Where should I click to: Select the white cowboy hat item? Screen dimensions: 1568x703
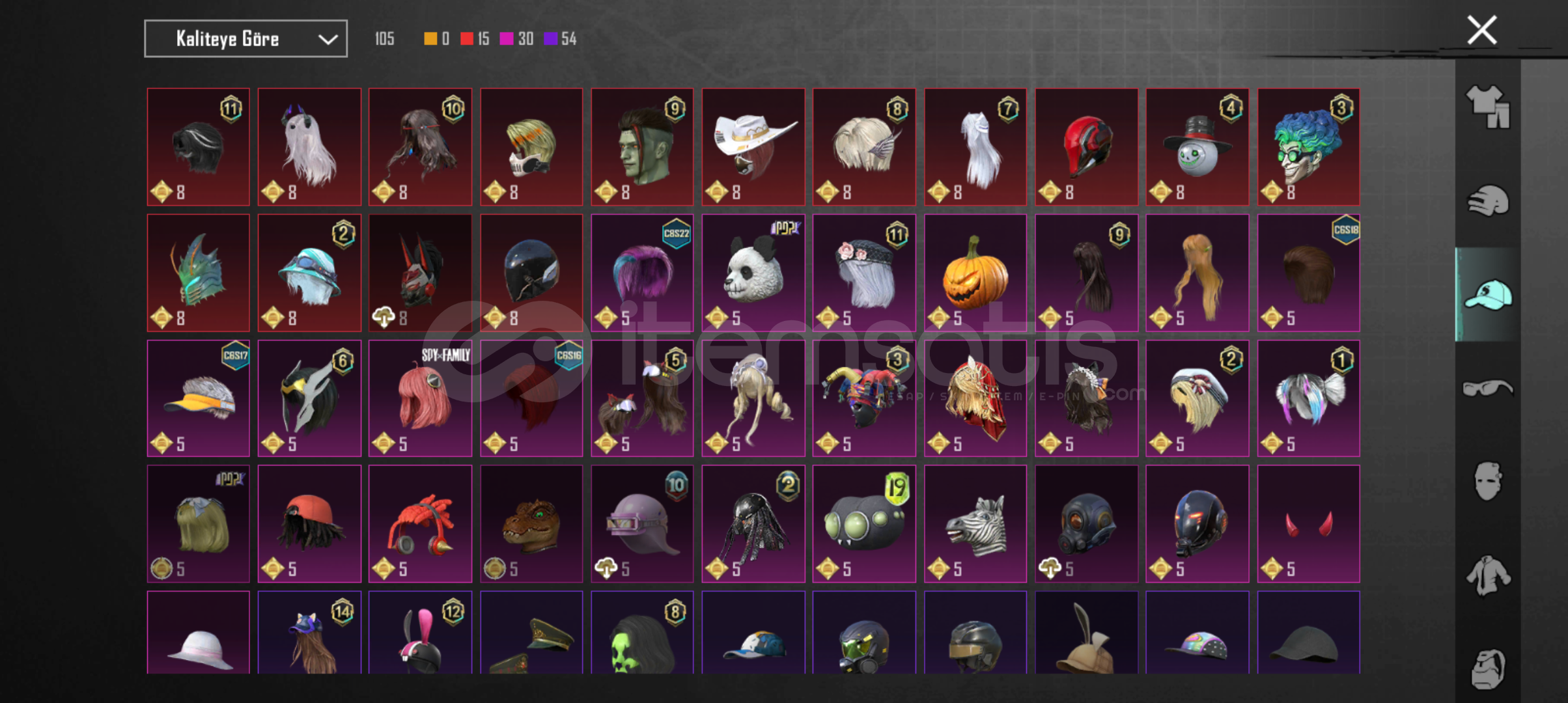pos(753,147)
